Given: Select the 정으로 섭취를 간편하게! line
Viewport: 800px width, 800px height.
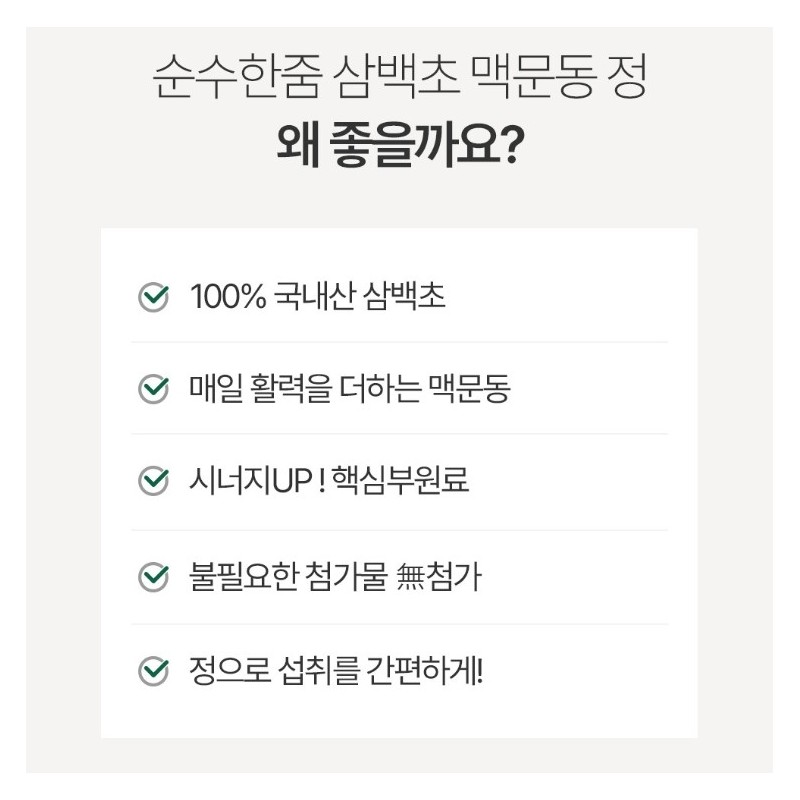Looking at the screenshot, I should [x=336, y=670].
